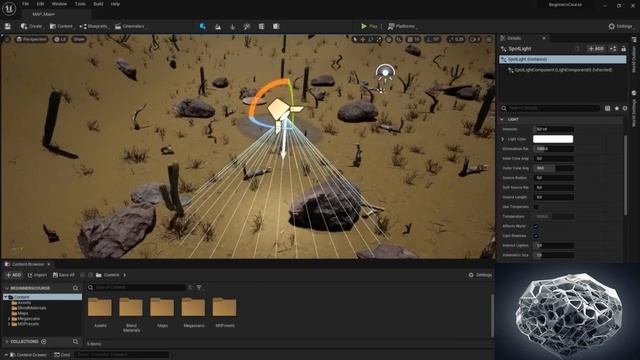
Task: Open camera speed setting in viewport
Action: point(475,39)
